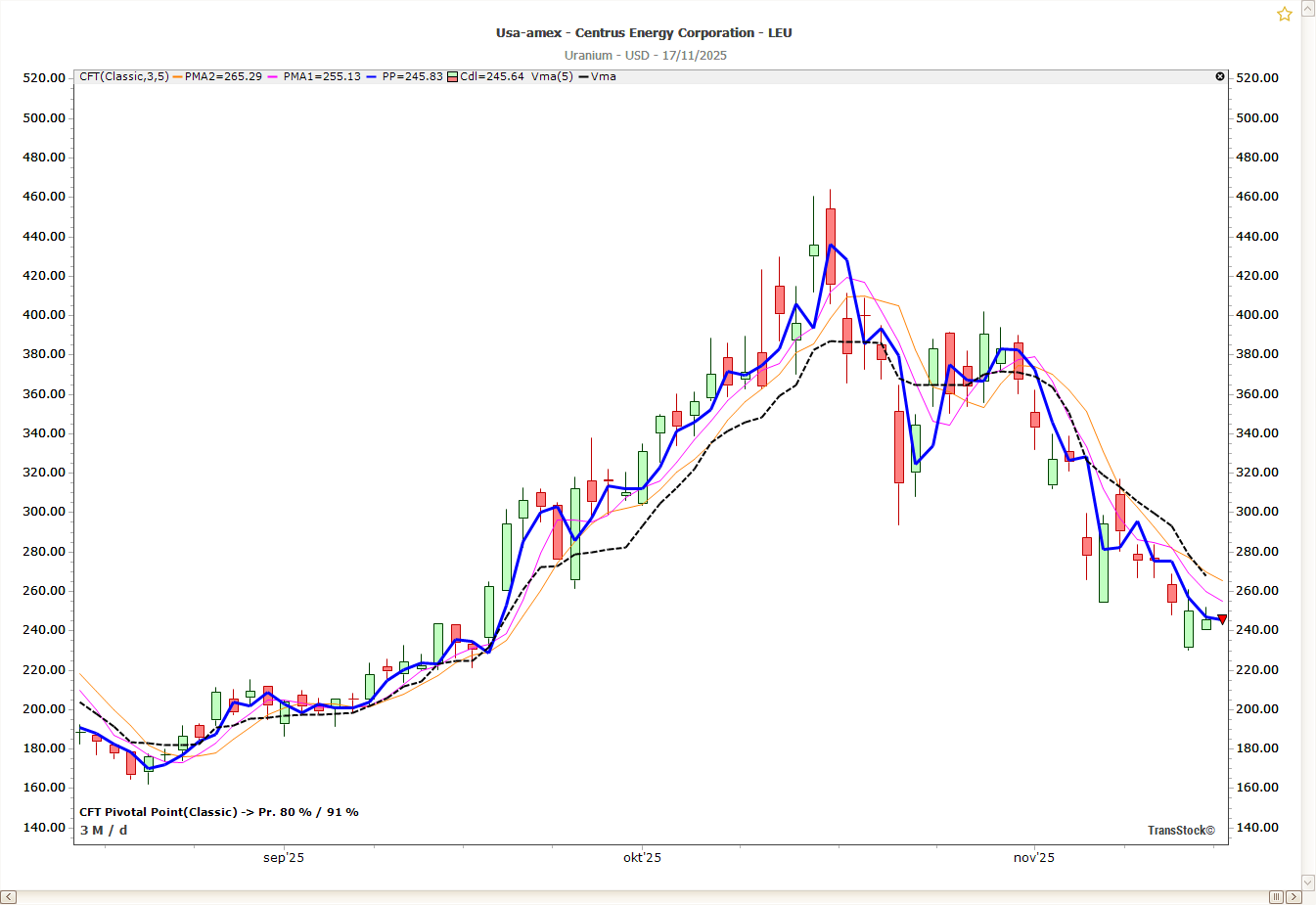This screenshot has width=1316, height=905.
Task: Select the CFT(Classic,3,5) legend label
Action: click(123, 76)
